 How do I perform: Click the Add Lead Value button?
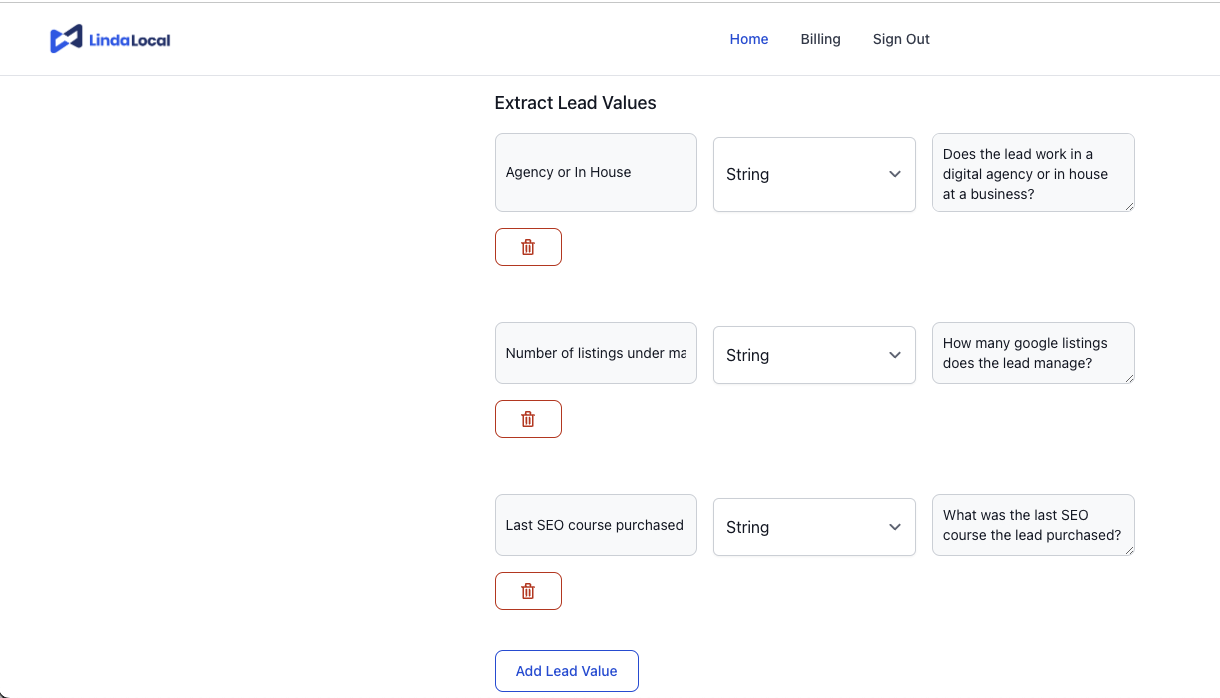pyautogui.click(x=567, y=671)
